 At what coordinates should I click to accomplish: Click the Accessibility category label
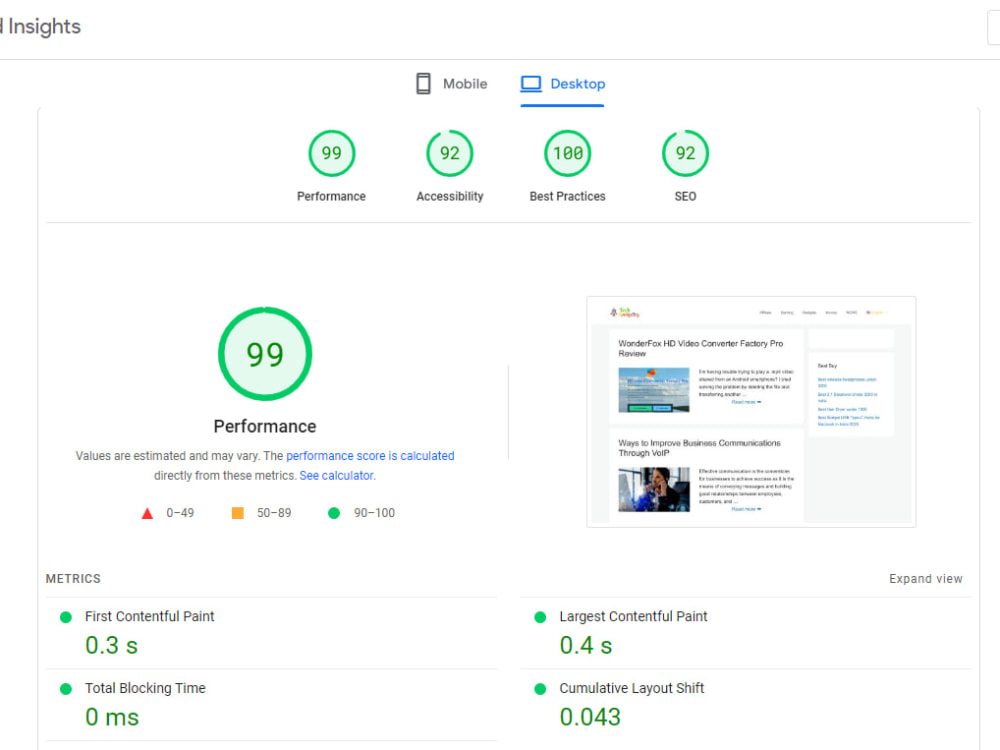click(x=450, y=196)
